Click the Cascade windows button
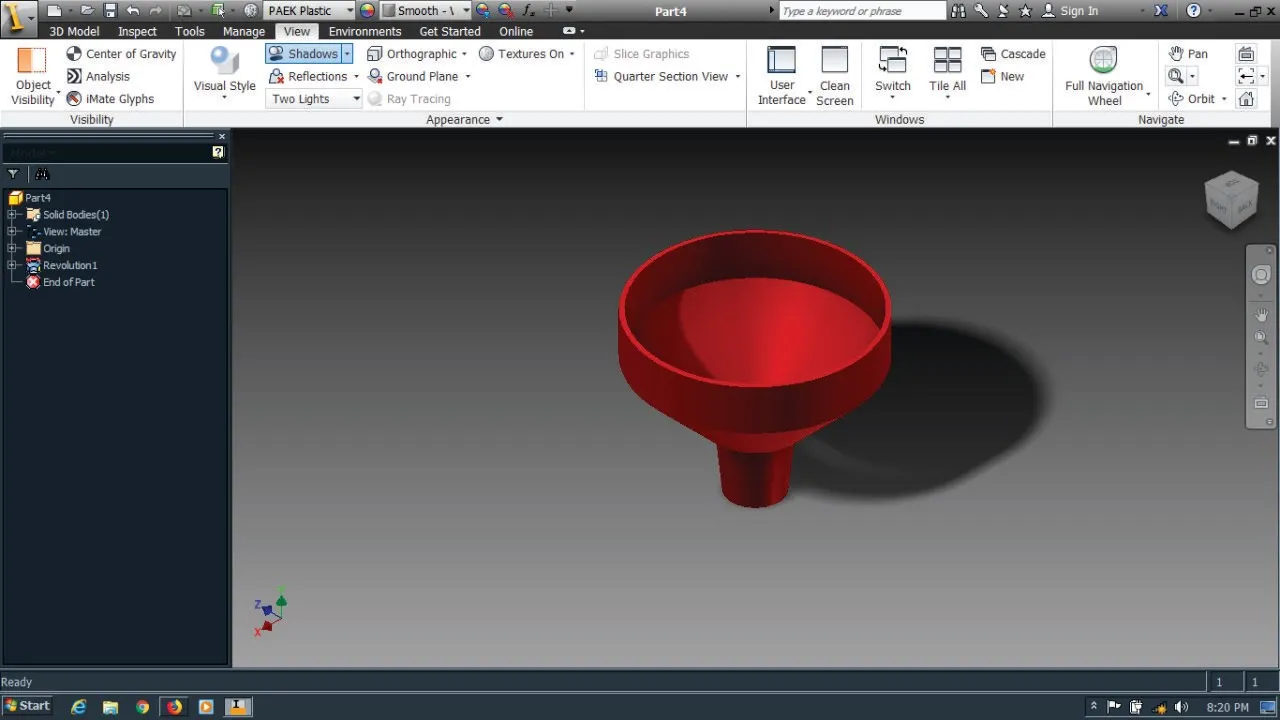The height and width of the screenshot is (720, 1280). click(x=1013, y=54)
